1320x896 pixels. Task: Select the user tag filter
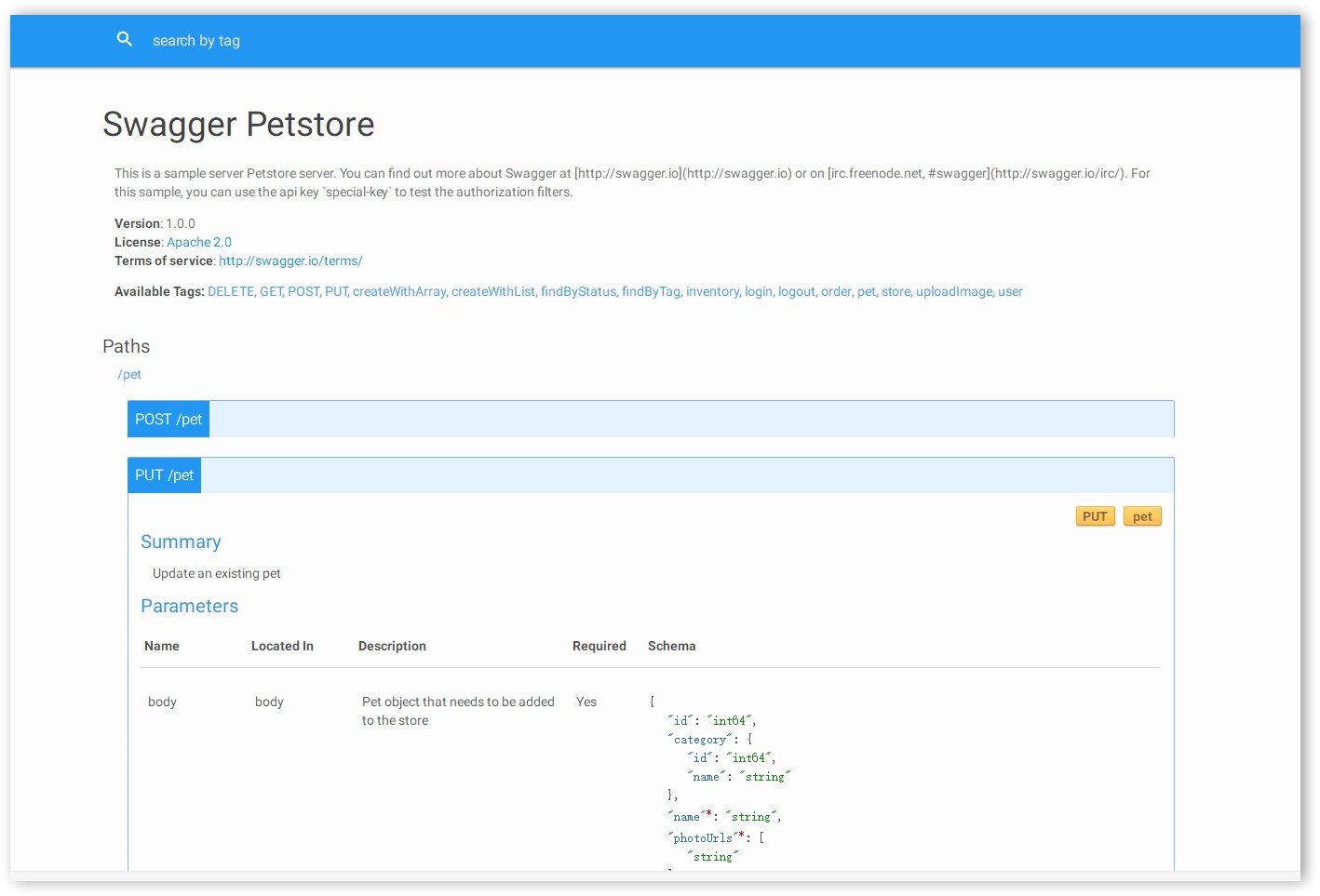click(1010, 291)
